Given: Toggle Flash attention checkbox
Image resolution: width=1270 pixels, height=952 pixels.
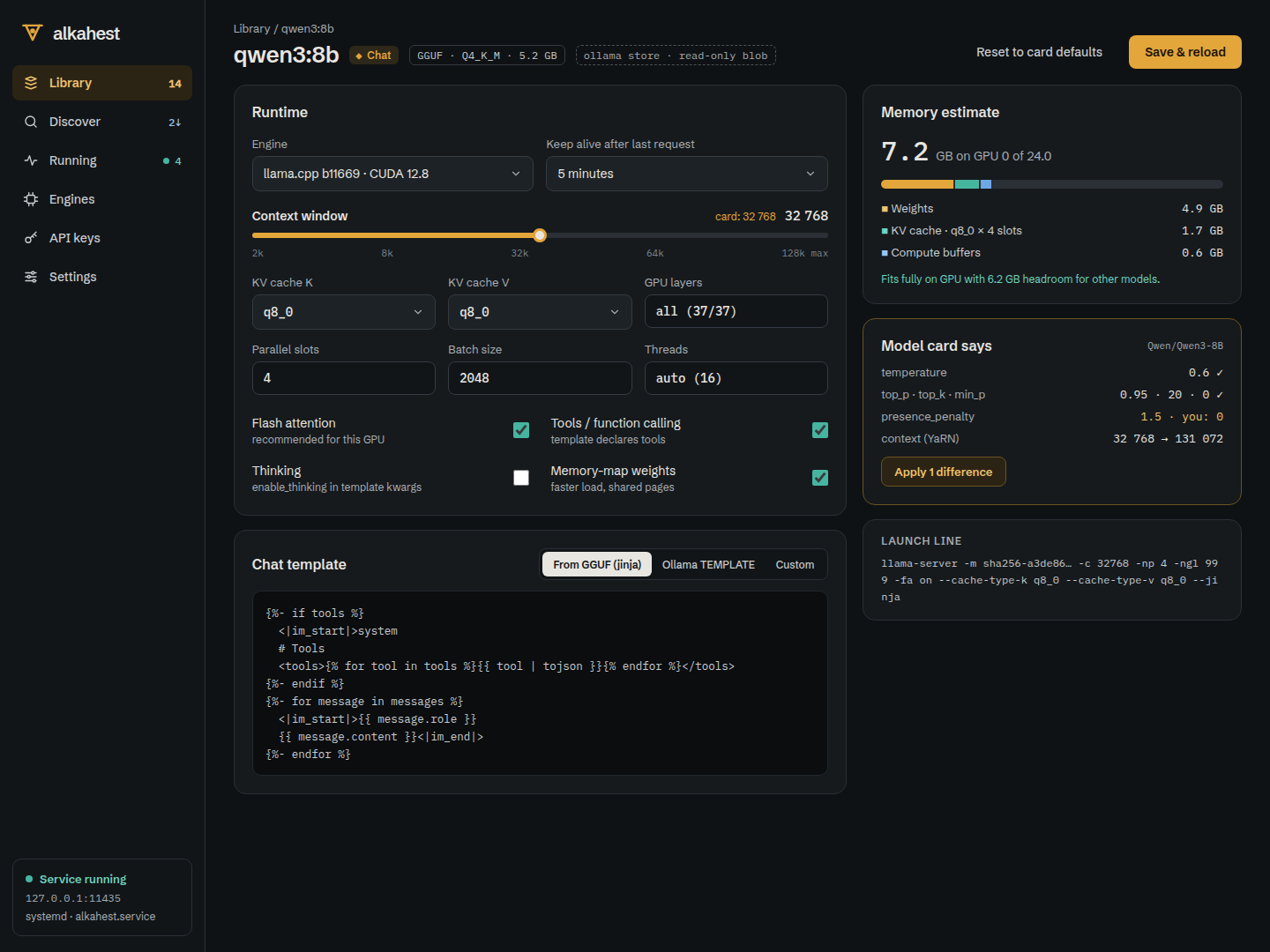Looking at the screenshot, I should (x=521, y=430).
